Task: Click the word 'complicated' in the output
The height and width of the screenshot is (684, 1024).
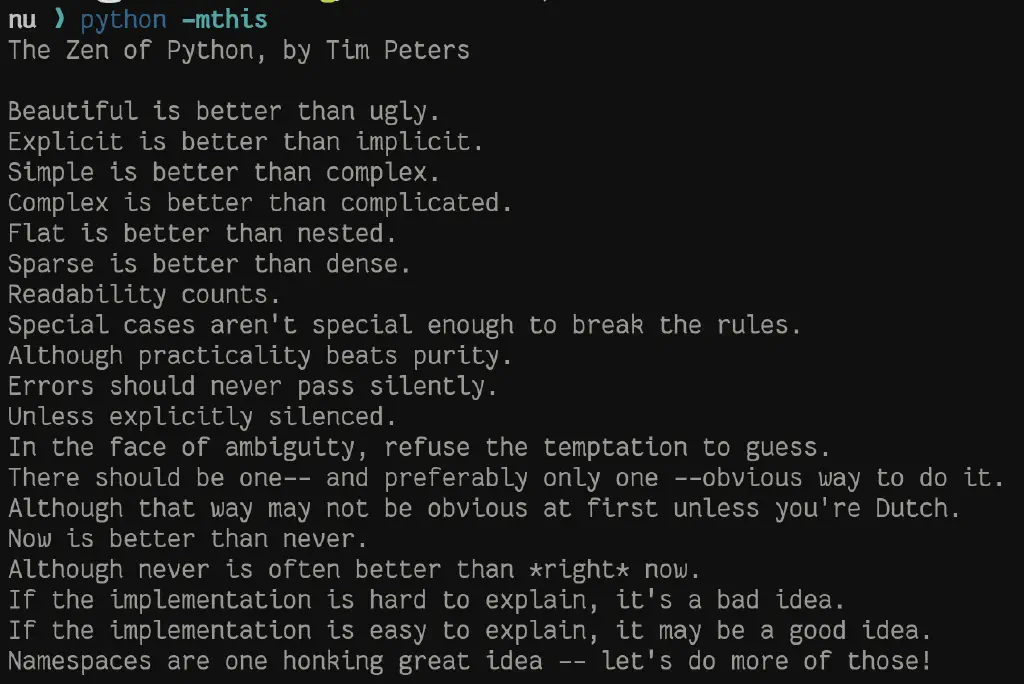Action: click(x=419, y=203)
